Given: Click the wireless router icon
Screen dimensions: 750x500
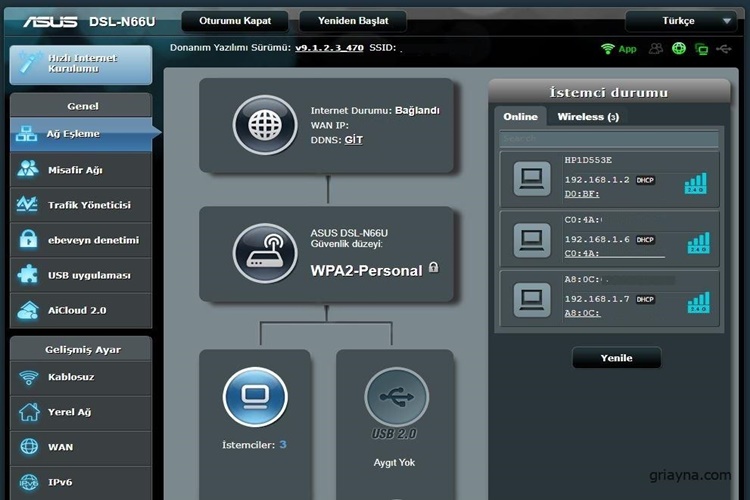Looking at the screenshot, I should coord(265,253).
